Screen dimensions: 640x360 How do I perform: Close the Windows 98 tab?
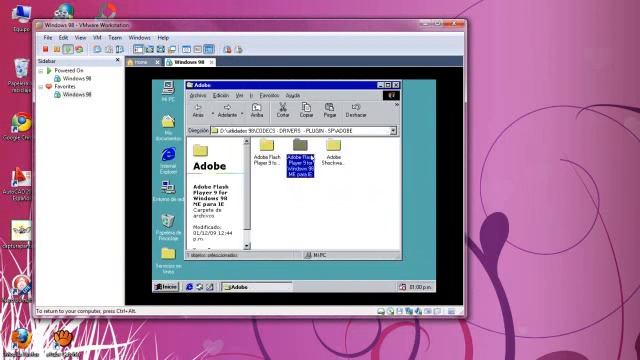click(x=211, y=62)
